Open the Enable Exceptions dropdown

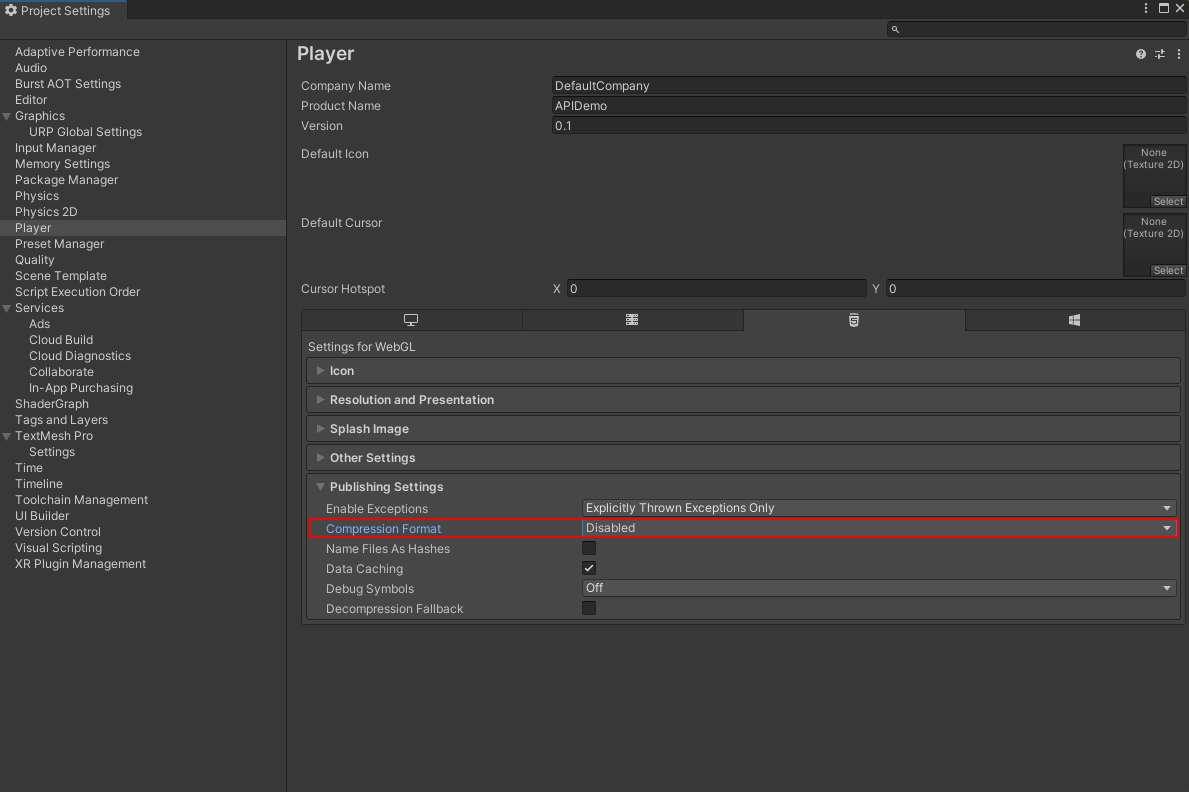[x=878, y=508]
